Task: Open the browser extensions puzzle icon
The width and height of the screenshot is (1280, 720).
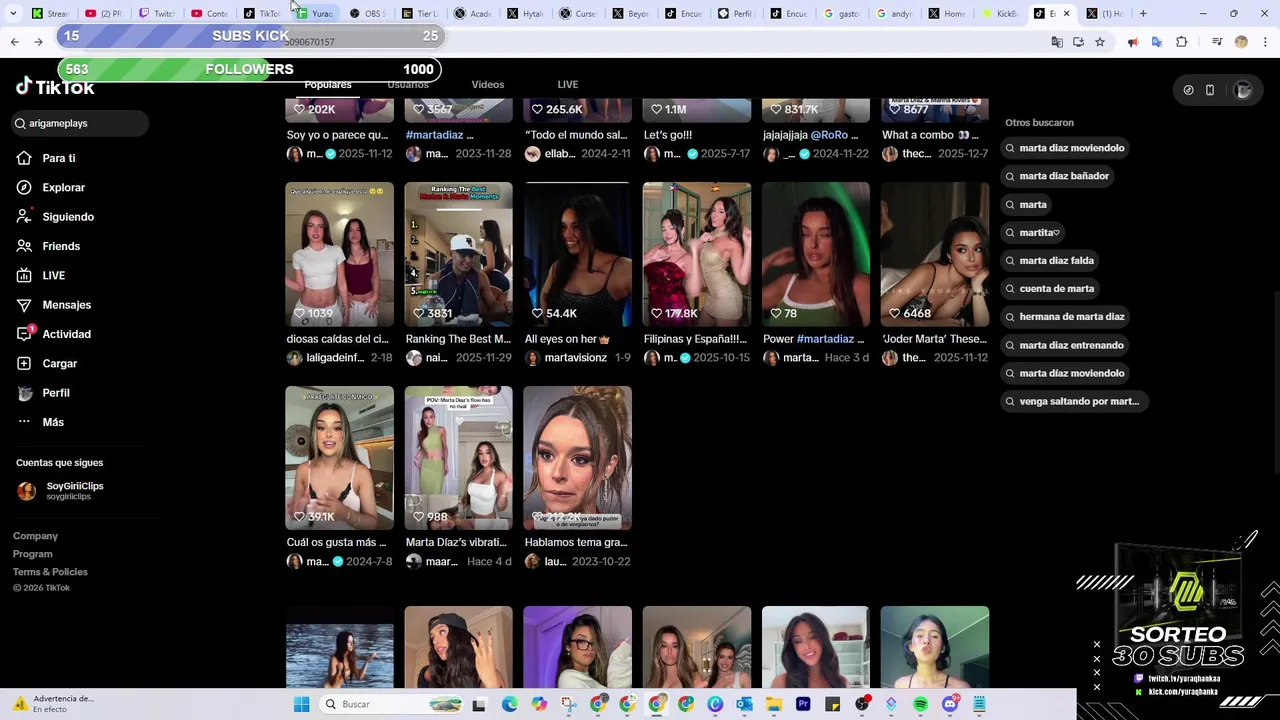Action: (x=1181, y=42)
